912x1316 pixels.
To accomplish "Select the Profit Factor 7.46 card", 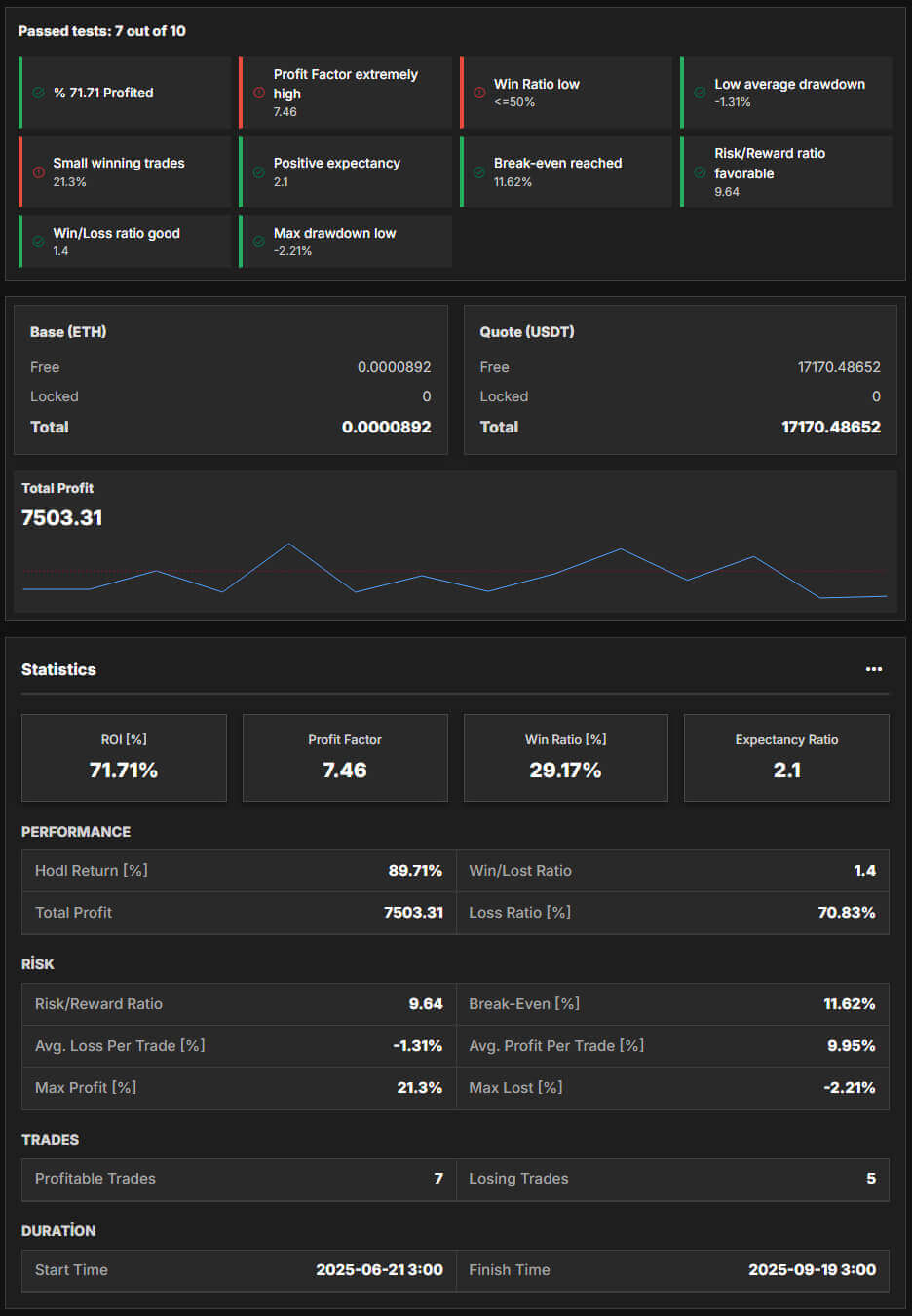I will 345,757.
